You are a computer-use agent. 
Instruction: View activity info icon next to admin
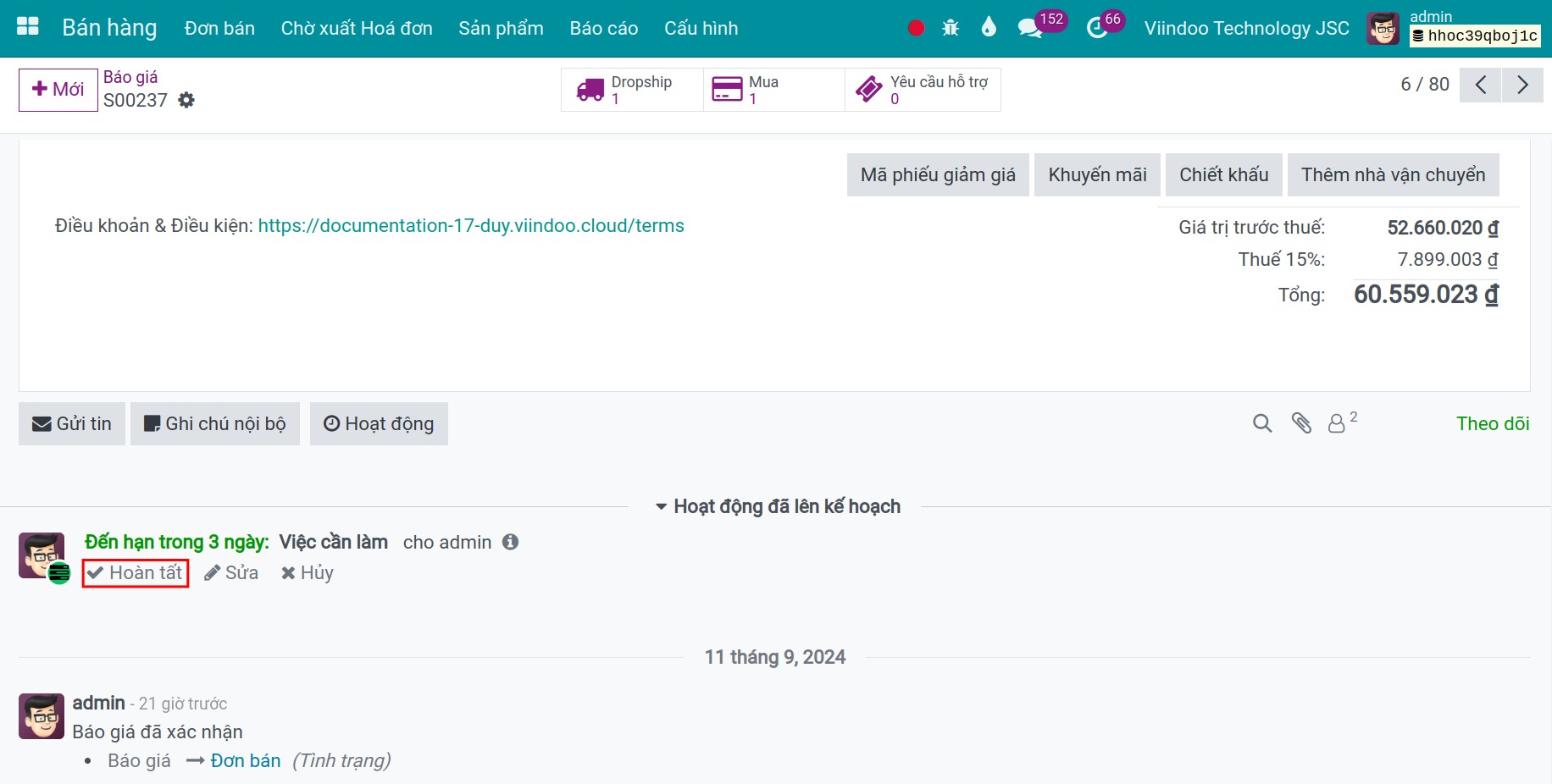(x=510, y=542)
